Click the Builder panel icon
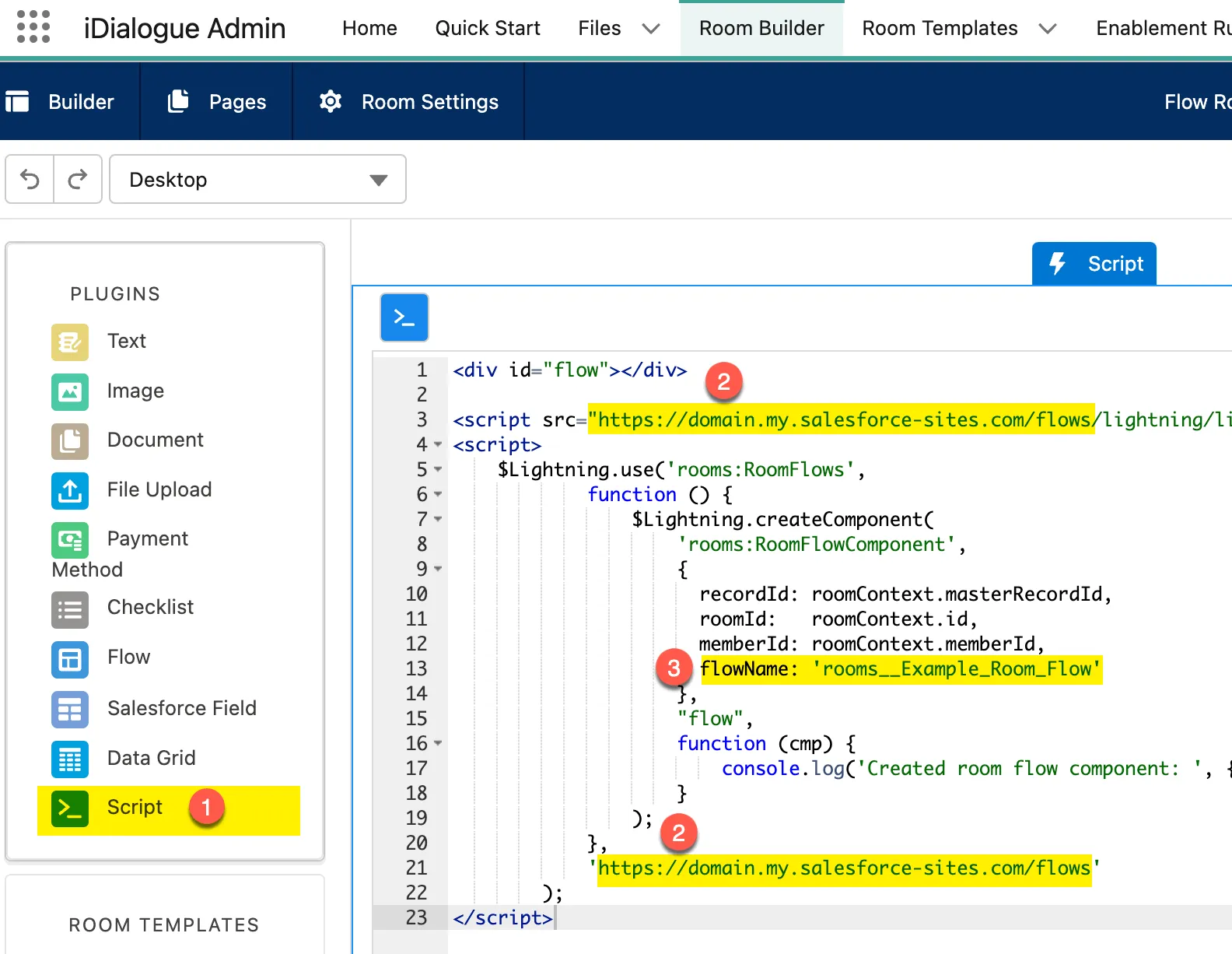Viewport: 1232px width, 954px height. [x=17, y=101]
